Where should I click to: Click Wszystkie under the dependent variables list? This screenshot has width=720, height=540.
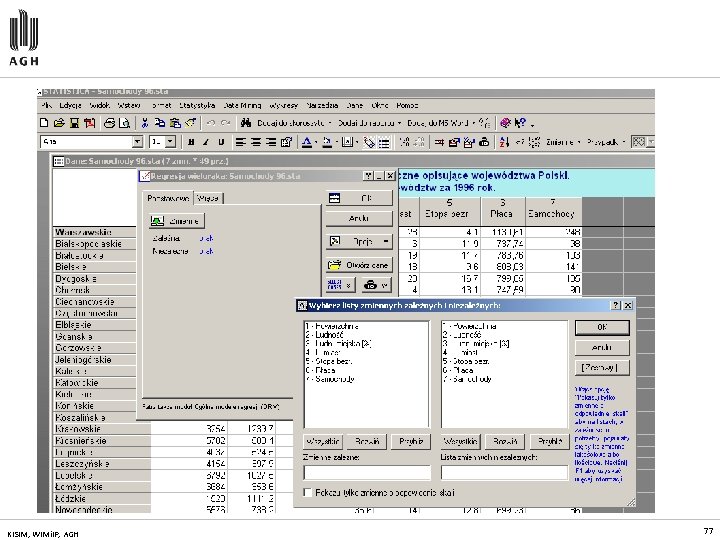pyautogui.click(x=323, y=442)
